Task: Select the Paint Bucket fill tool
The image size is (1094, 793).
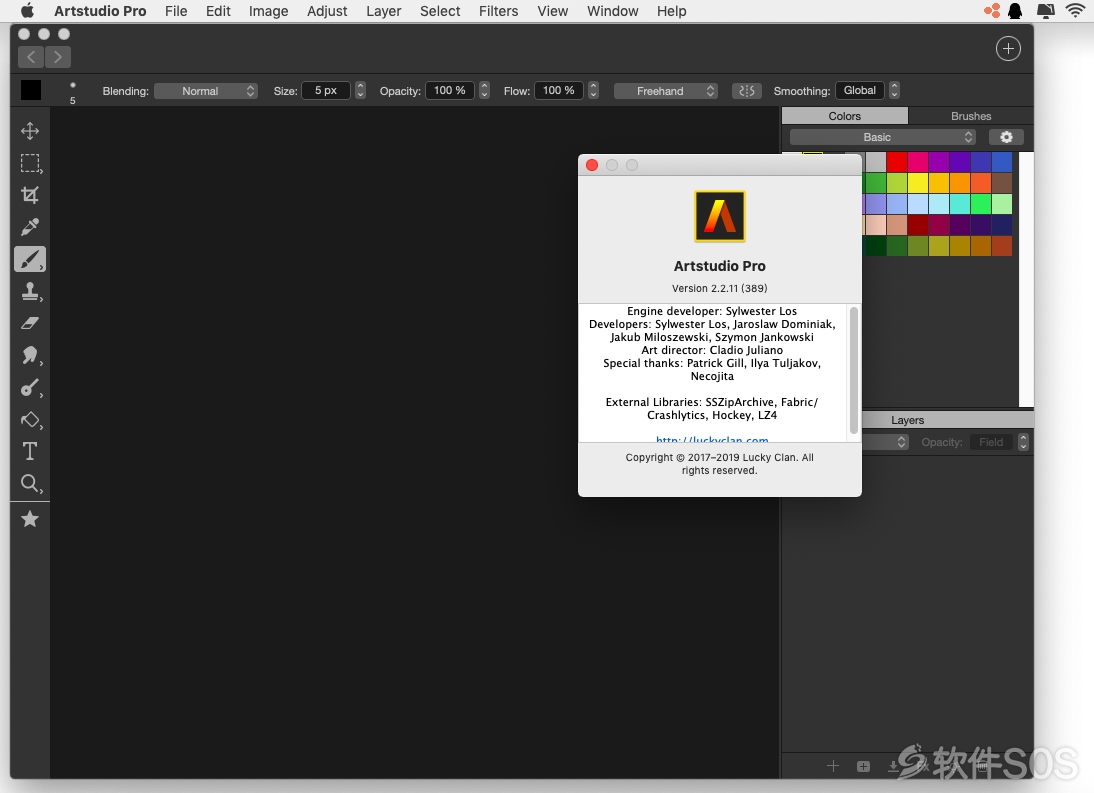Action: [30, 420]
